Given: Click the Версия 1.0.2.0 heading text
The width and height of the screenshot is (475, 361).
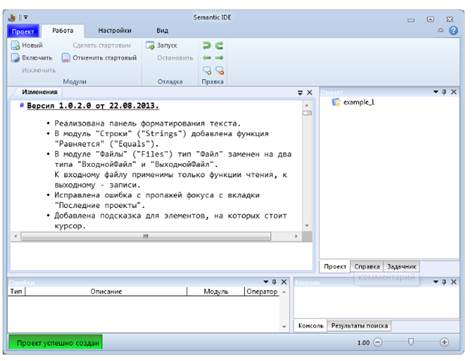Looking at the screenshot, I should click(x=93, y=106).
